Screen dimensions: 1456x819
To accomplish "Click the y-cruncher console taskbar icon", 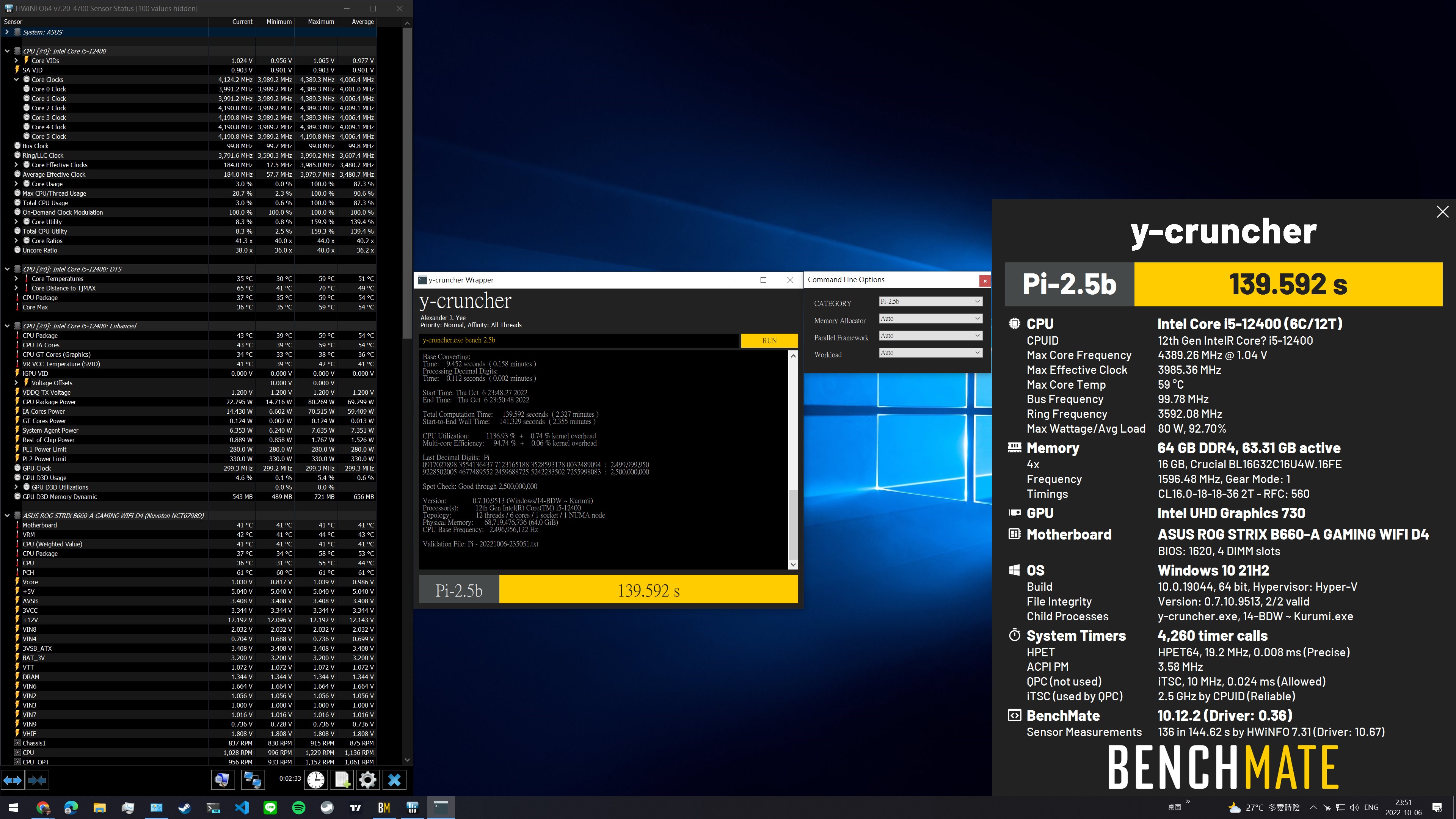I will [x=441, y=808].
